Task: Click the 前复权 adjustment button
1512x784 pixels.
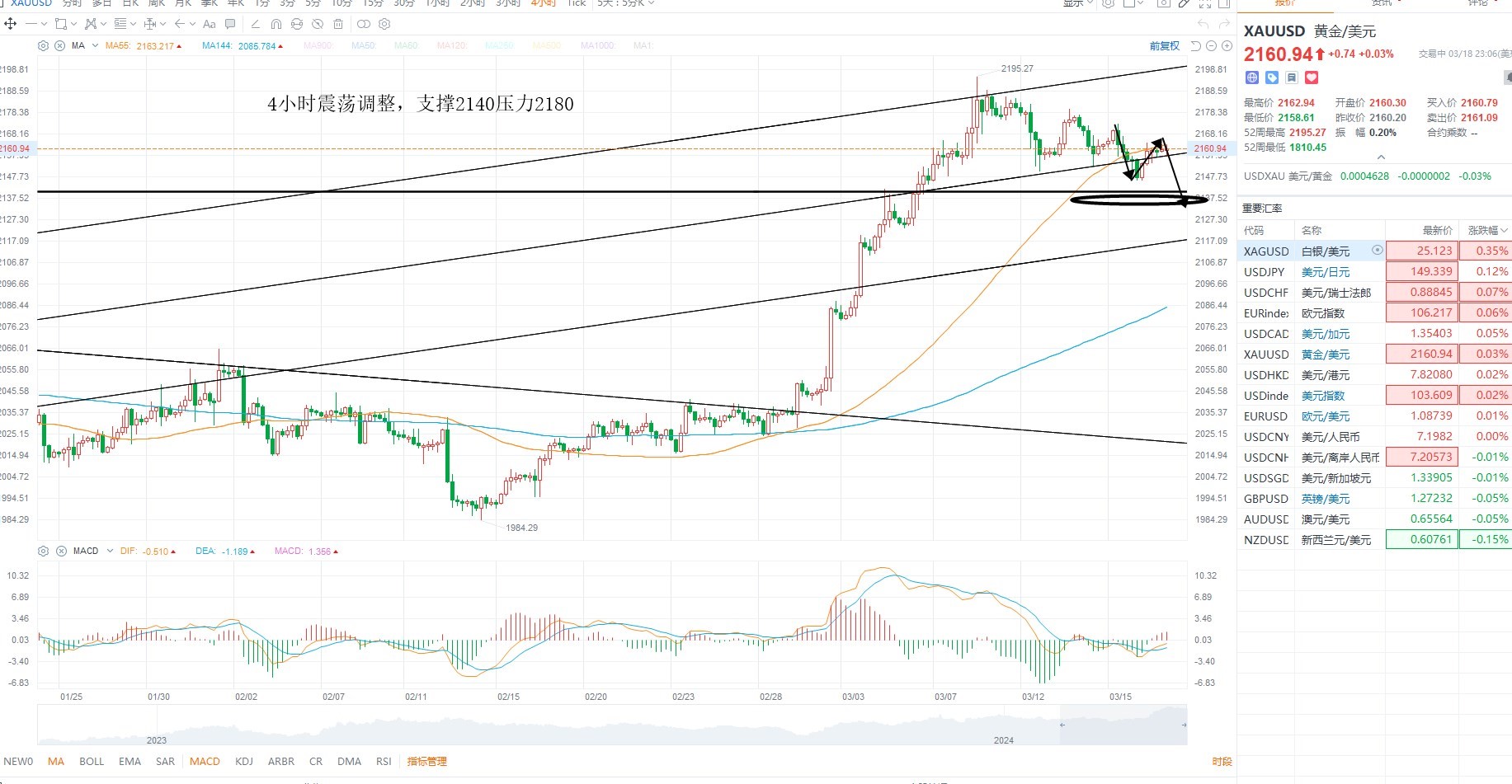Action: coord(1164,46)
